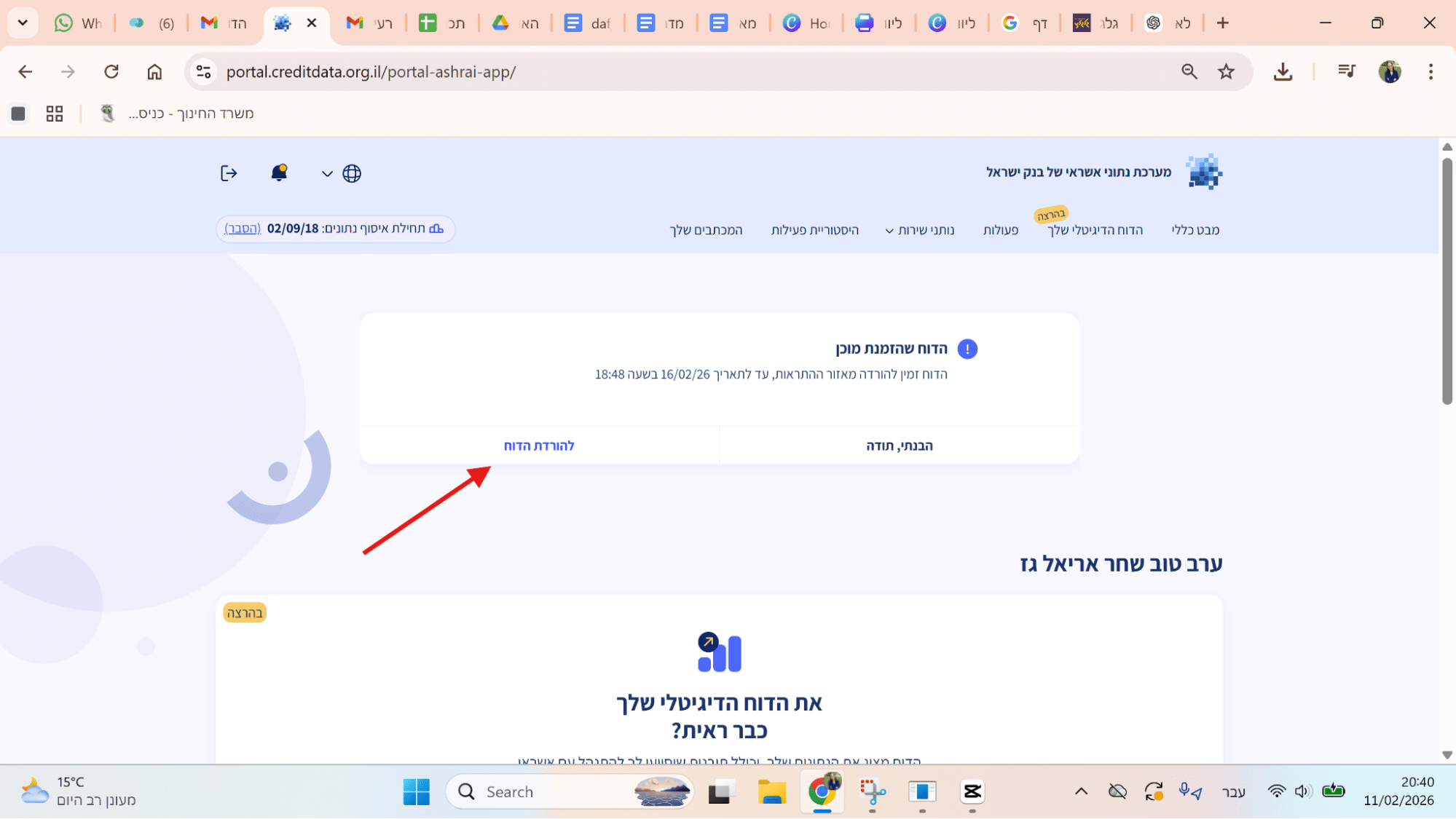
Task: Click the להורדת הדוח button
Action: coord(539,446)
